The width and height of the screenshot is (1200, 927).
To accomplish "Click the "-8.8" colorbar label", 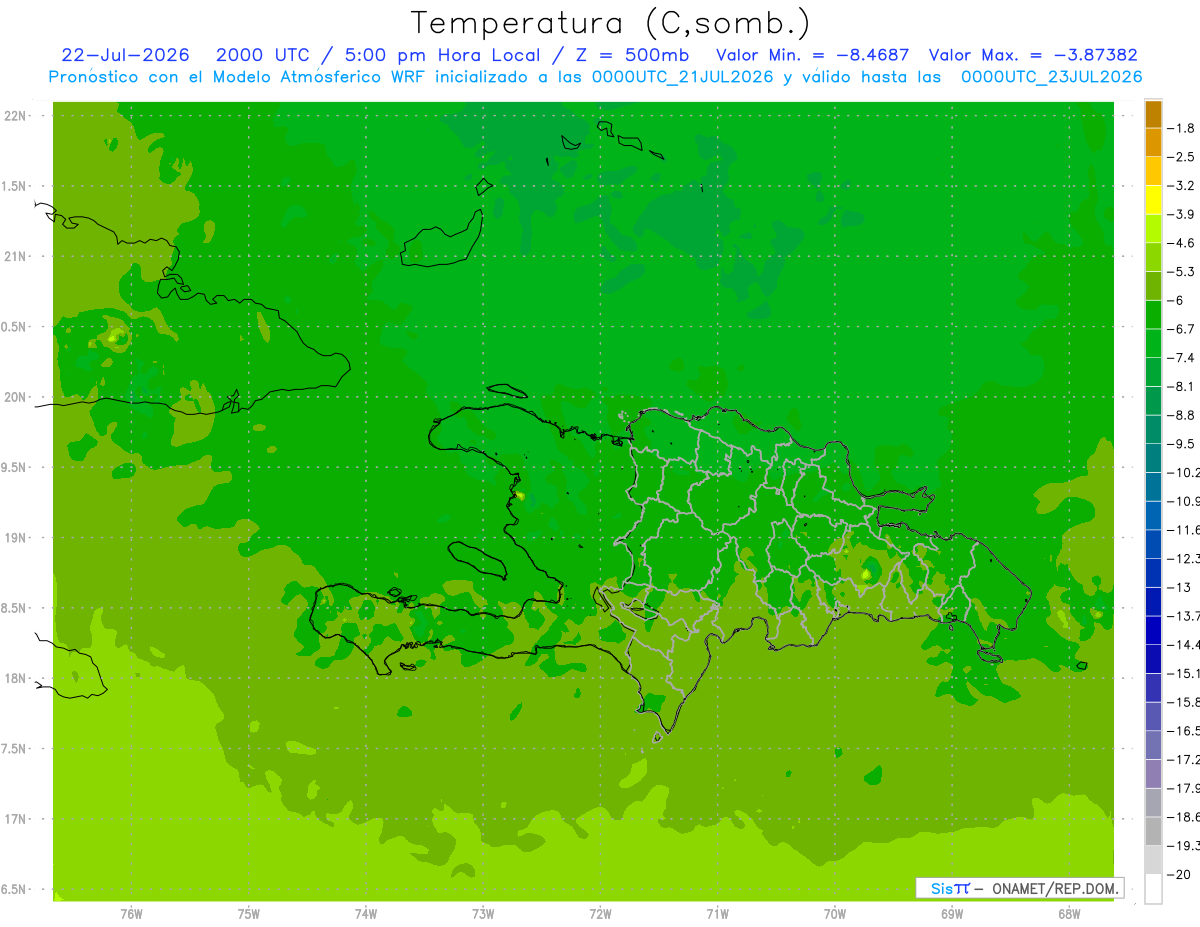I will pos(1181,415).
